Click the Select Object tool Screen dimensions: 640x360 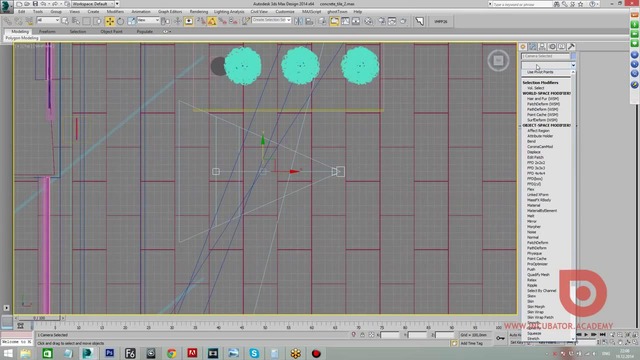65,21
